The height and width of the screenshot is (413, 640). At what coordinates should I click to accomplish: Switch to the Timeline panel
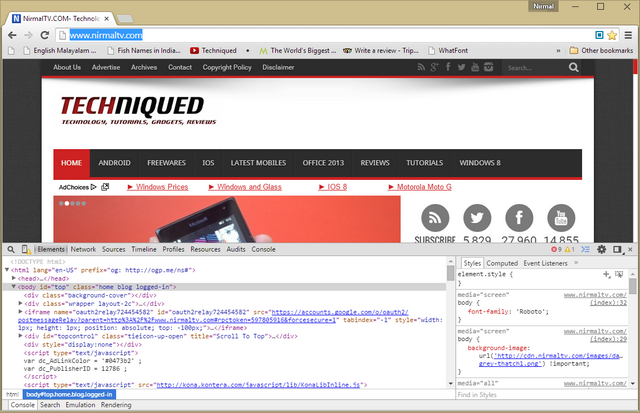point(144,249)
